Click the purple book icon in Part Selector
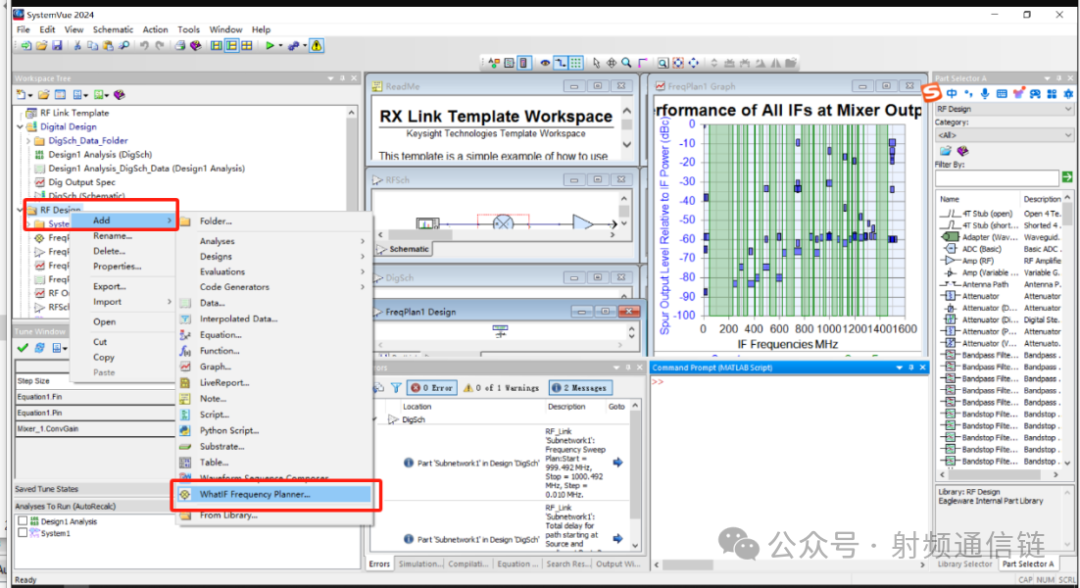Image resolution: width=1080 pixels, height=588 pixels. coord(963,151)
